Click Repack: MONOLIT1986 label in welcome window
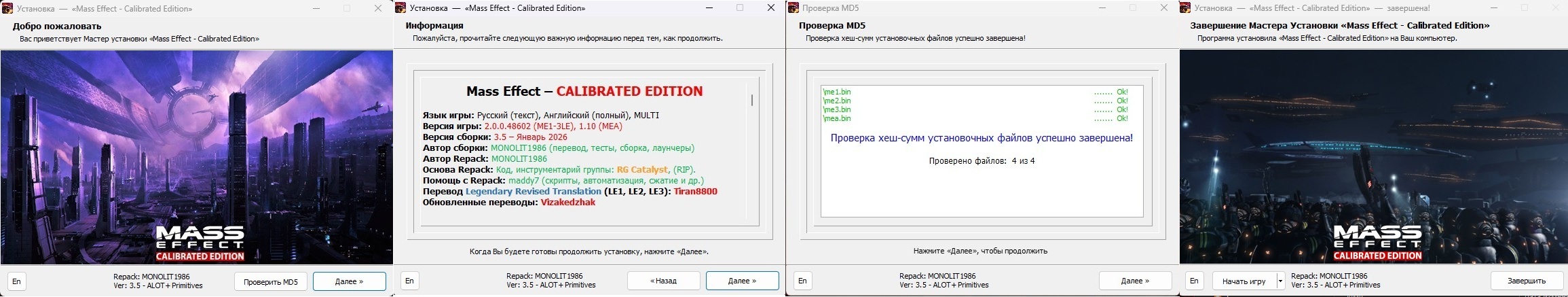This screenshot has height=297, width=1568. [152, 277]
